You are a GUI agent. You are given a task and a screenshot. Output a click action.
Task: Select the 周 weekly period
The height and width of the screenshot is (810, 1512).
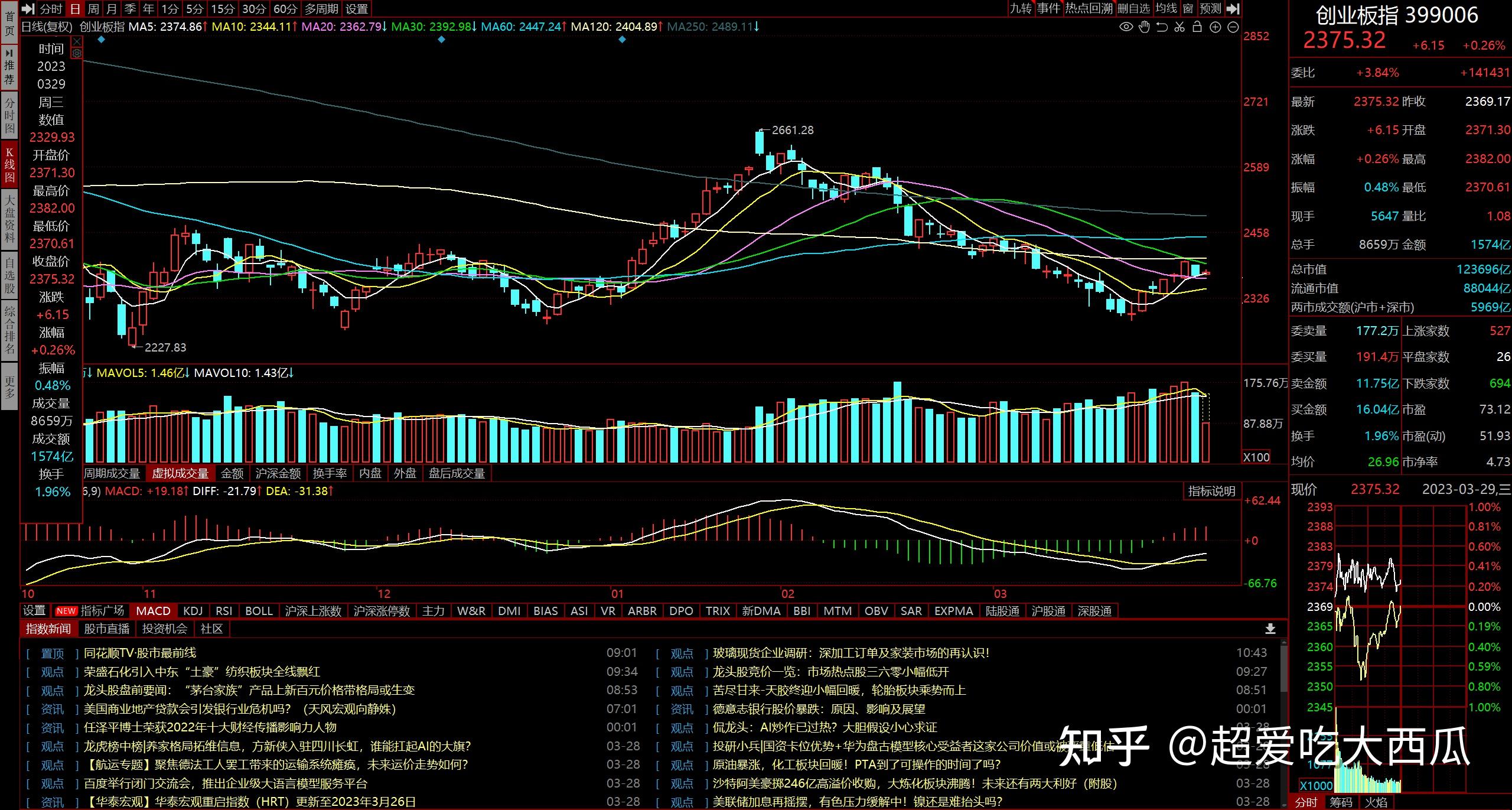[x=93, y=9]
